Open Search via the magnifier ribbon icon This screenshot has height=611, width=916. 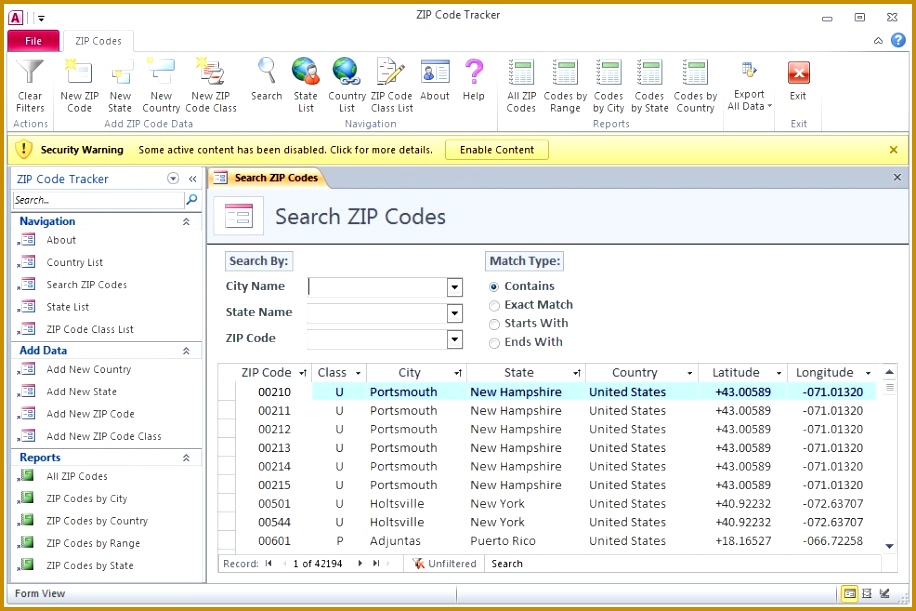click(266, 71)
